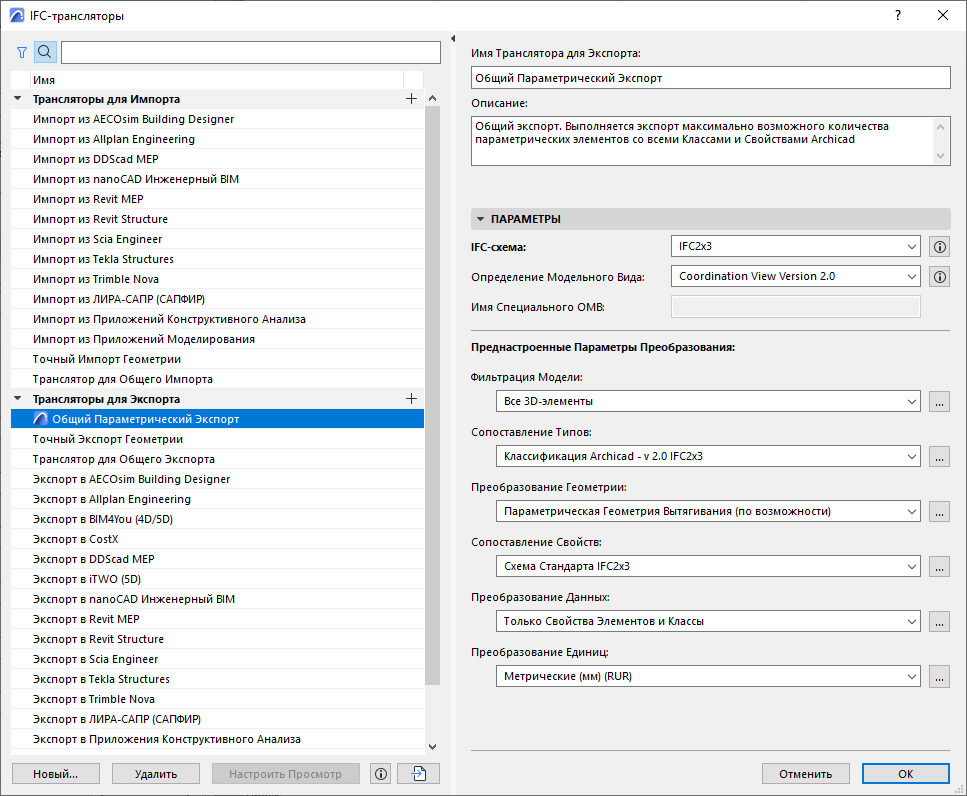Click the search text field
967x796 pixels.
pos(251,52)
